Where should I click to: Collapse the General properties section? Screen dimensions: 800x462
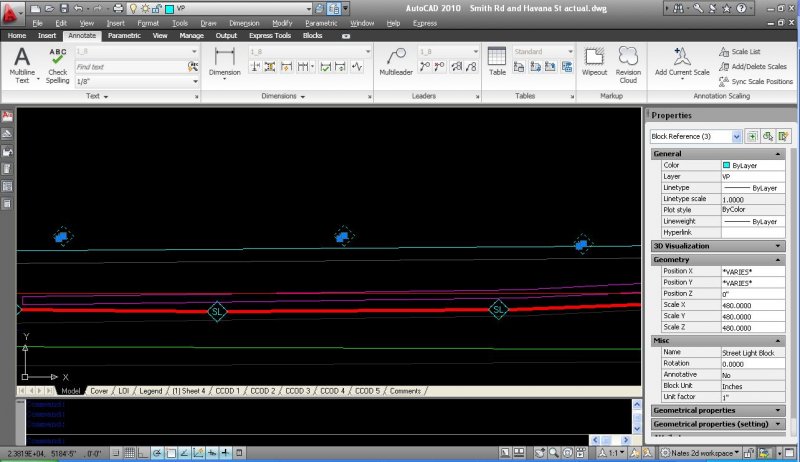(778, 154)
